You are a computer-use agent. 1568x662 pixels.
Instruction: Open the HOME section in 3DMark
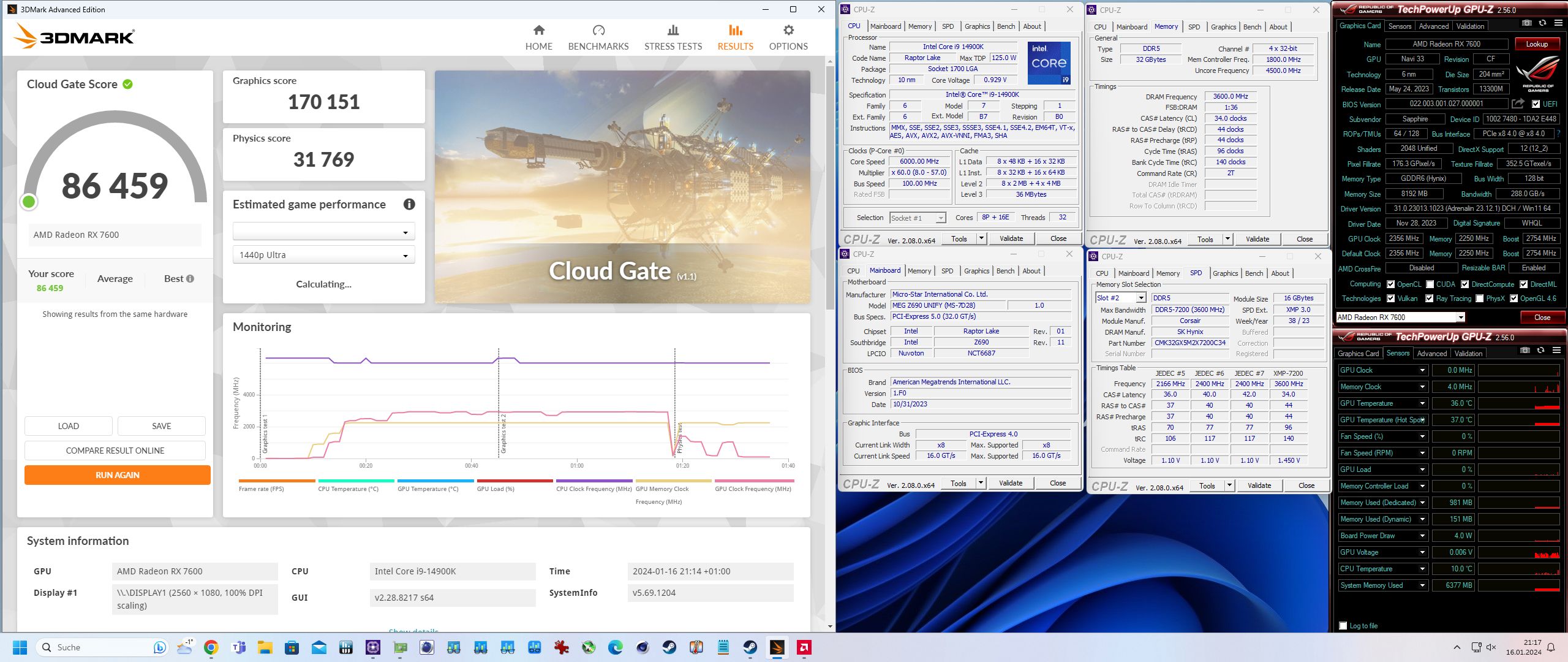point(538,37)
